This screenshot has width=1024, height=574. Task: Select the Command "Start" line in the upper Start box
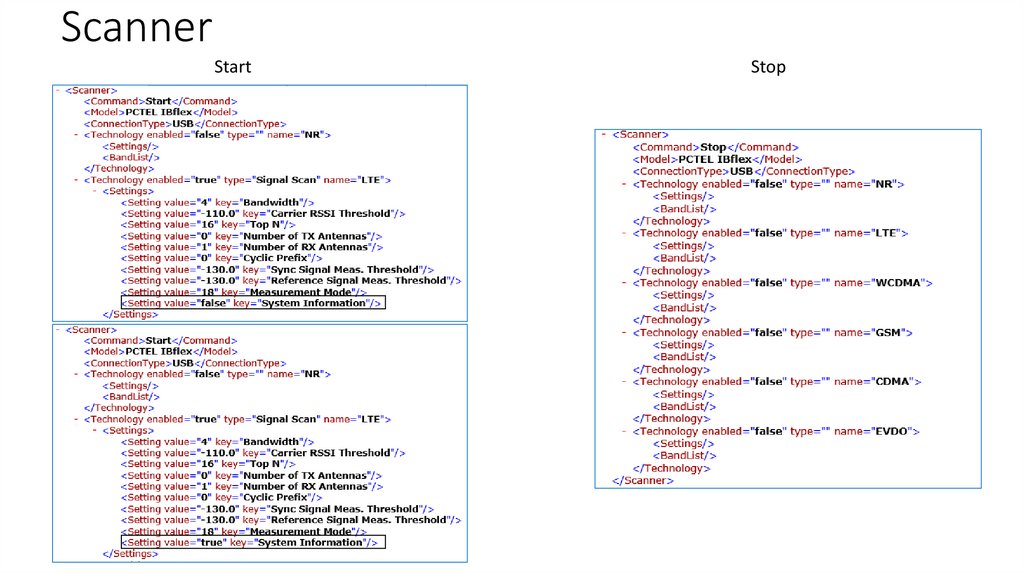coord(160,101)
